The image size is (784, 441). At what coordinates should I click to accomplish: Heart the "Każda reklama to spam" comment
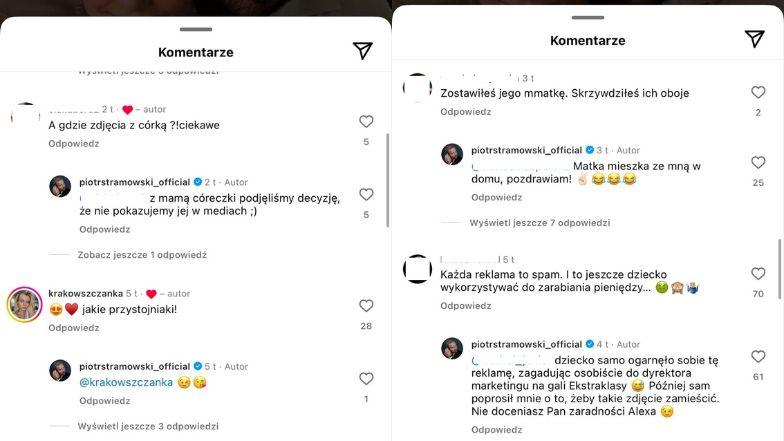758,273
